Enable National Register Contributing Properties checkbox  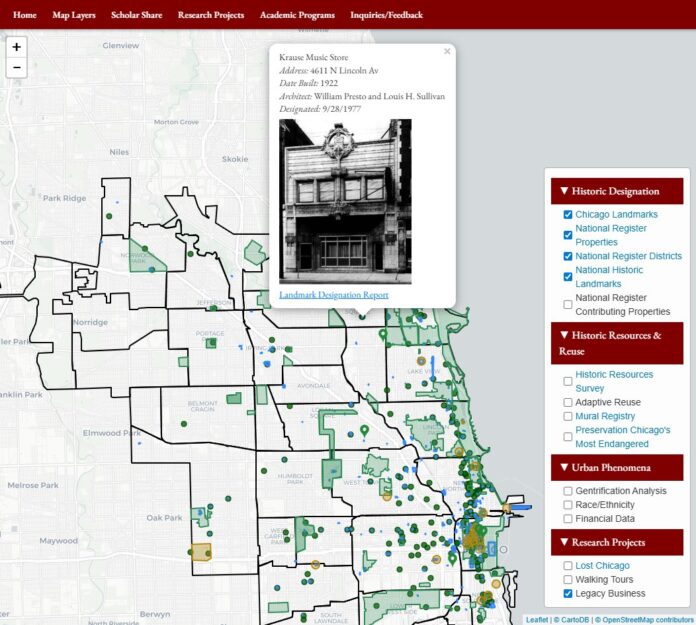tap(568, 305)
